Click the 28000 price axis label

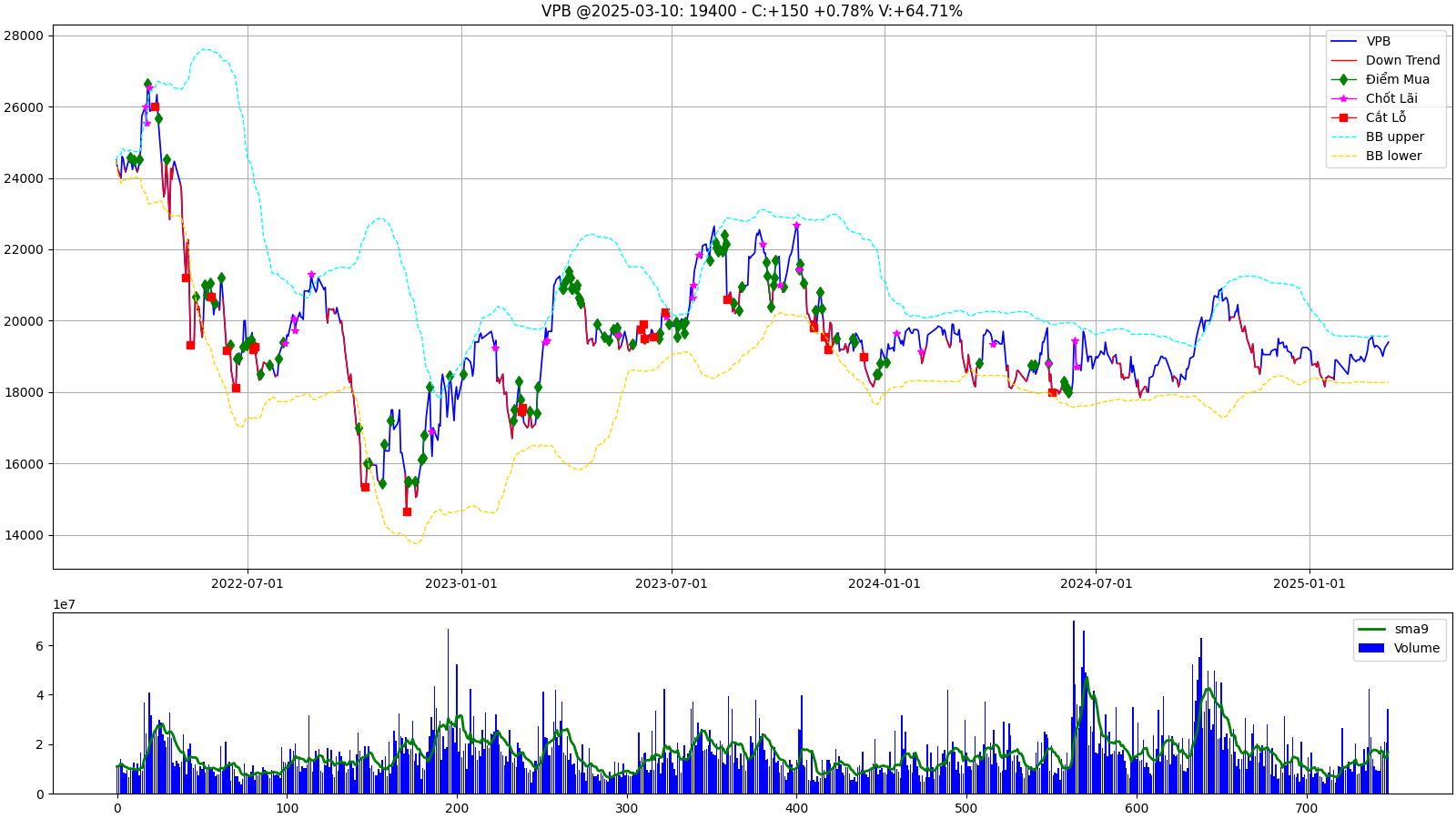point(24,35)
